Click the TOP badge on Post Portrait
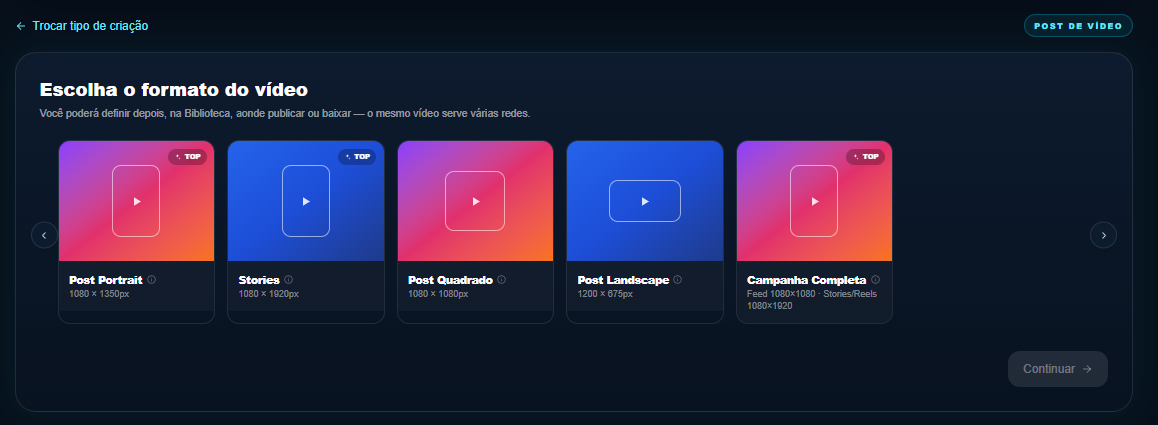The height and width of the screenshot is (425, 1158). click(188, 157)
